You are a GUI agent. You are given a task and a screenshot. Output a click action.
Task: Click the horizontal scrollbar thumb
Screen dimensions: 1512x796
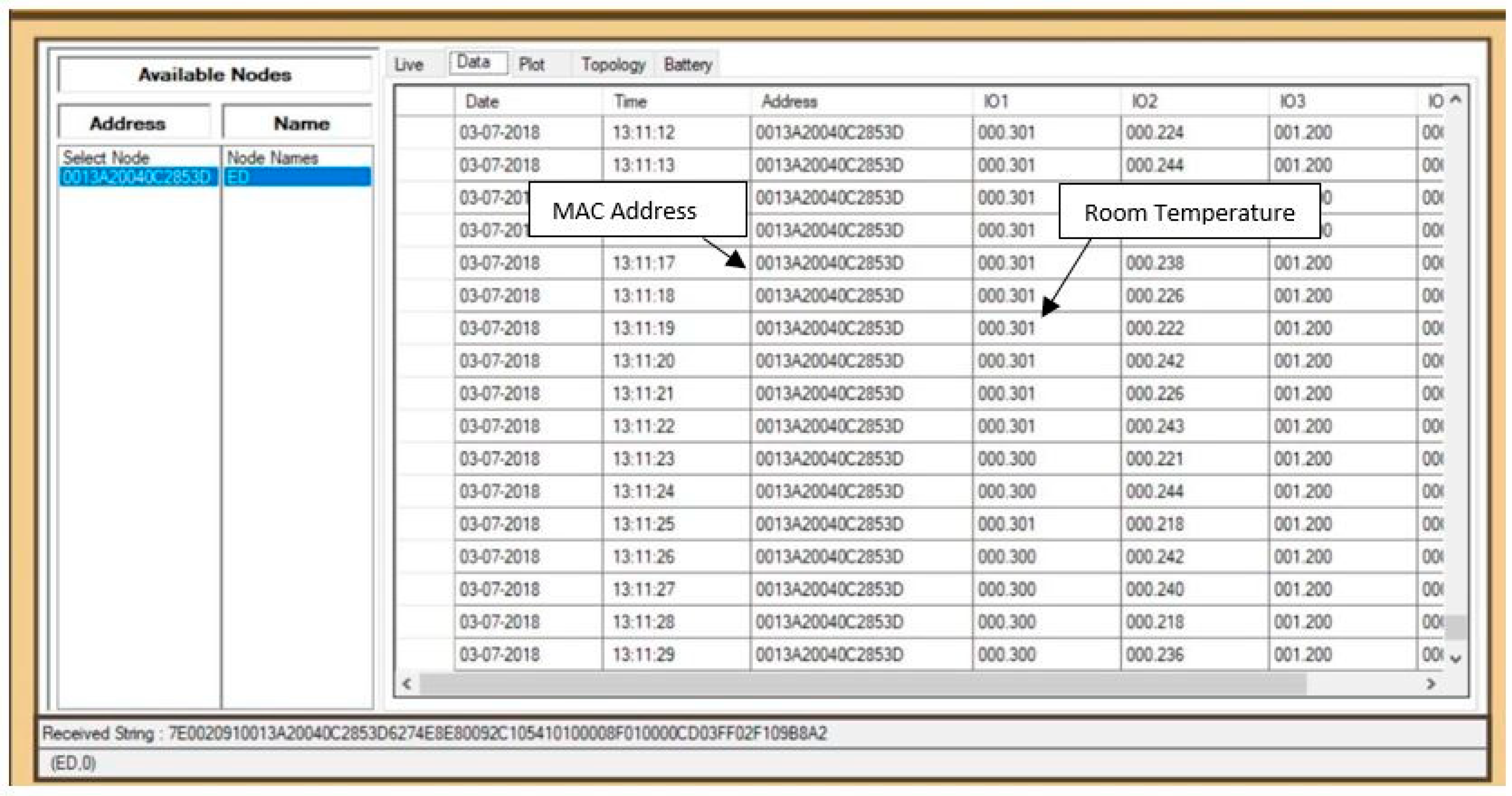pyautogui.click(x=863, y=683)
